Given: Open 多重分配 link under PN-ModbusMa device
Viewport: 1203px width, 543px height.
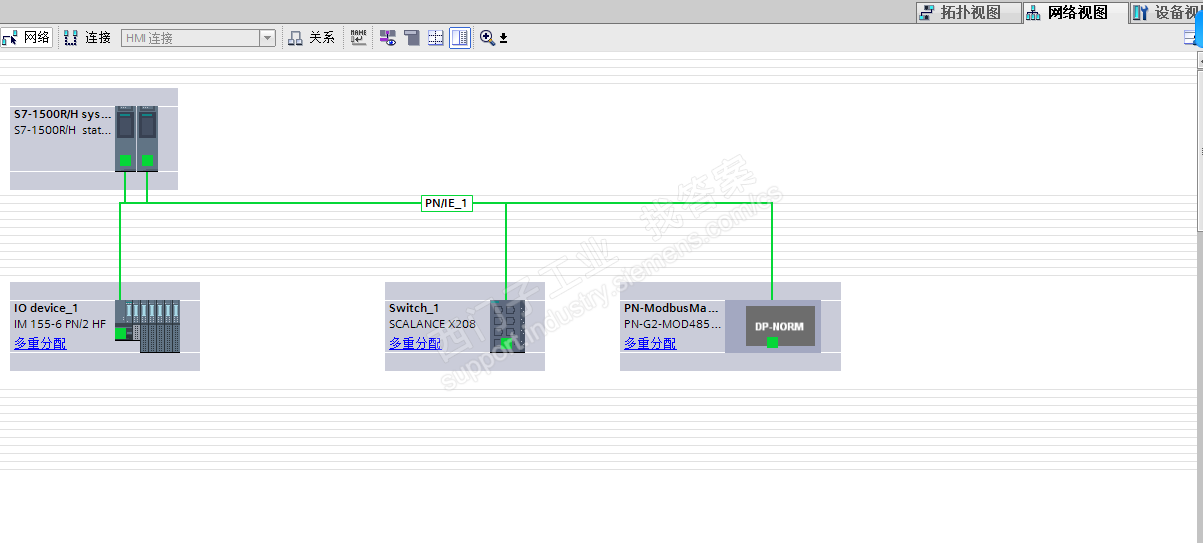Looking at the screenshot, I should pyautogui.click(x=650, y=343).
